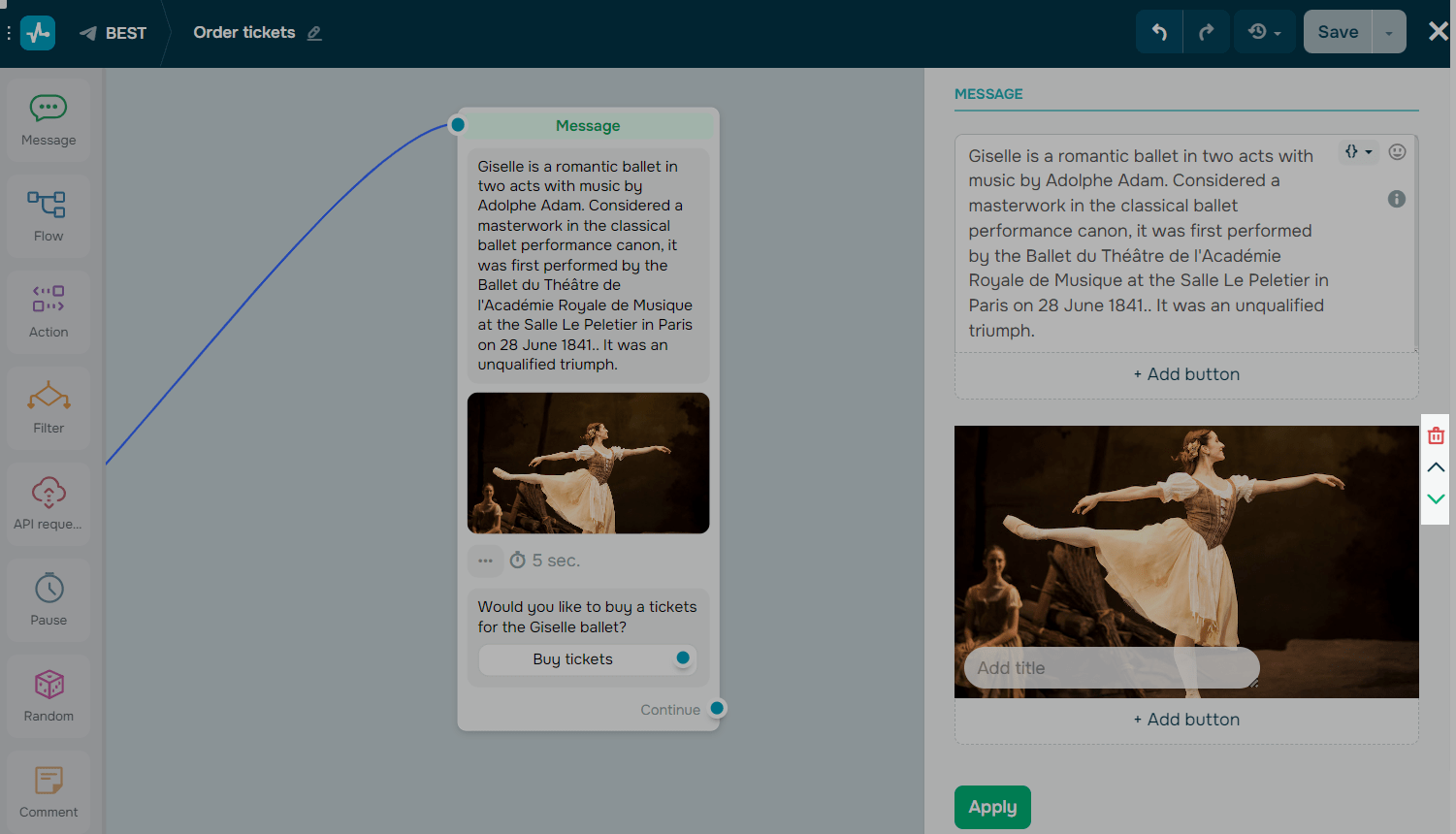Delete the image element with trash icon
1456x834 pixels.
coord(1436,436)
